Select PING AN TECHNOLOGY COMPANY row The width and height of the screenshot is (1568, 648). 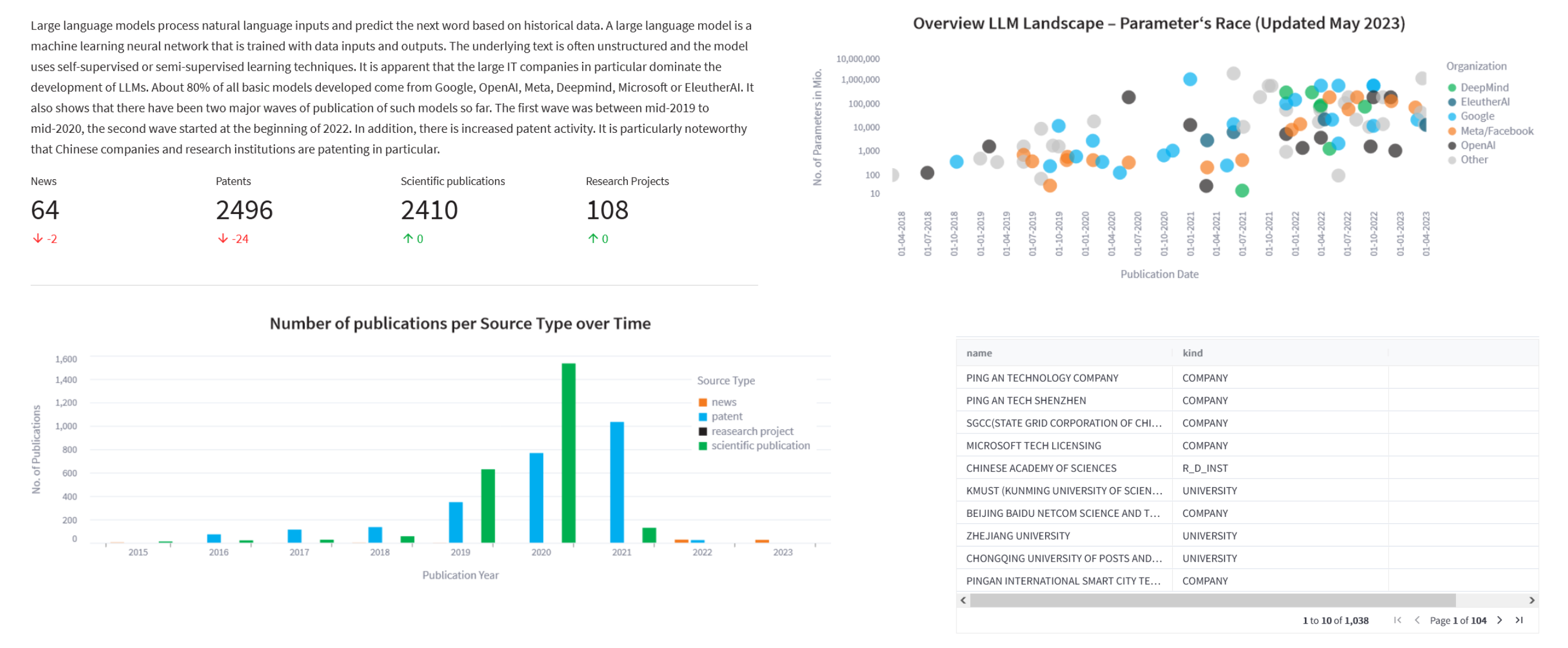pyautogui.click(x=1247, y=378)
